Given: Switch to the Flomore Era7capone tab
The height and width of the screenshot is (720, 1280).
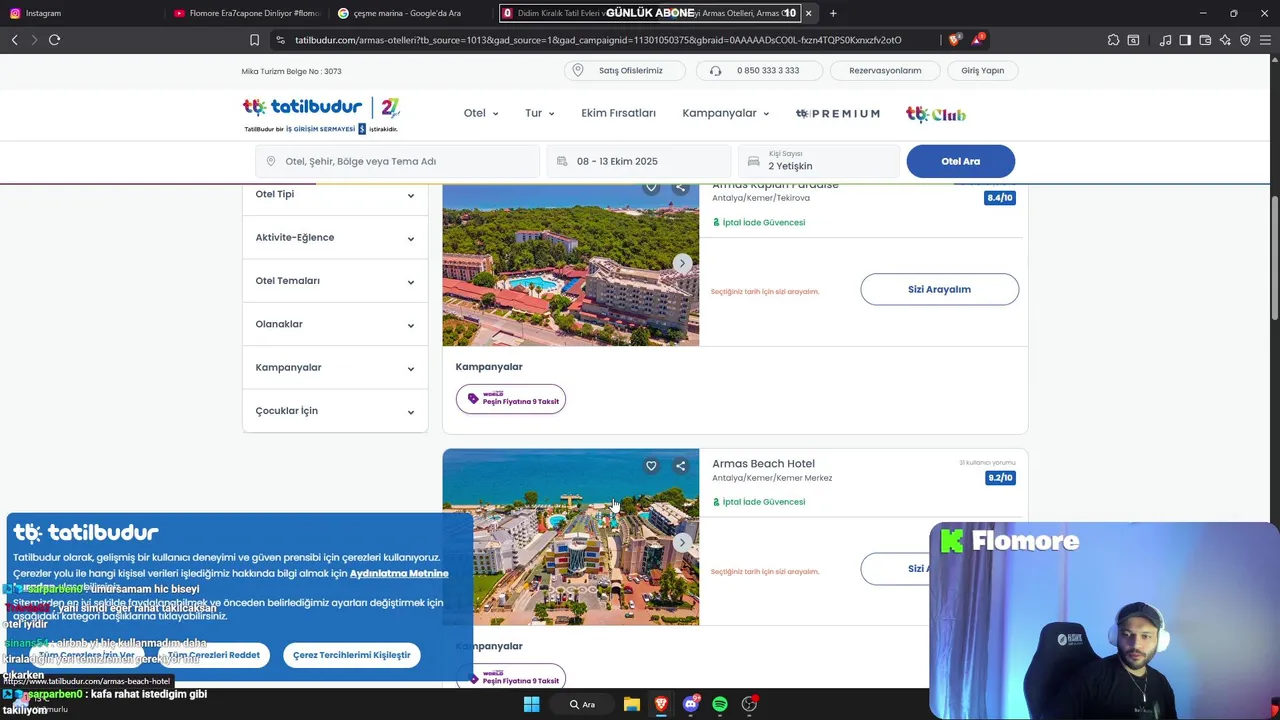Looking at the screenshot, I should point(245,13).
